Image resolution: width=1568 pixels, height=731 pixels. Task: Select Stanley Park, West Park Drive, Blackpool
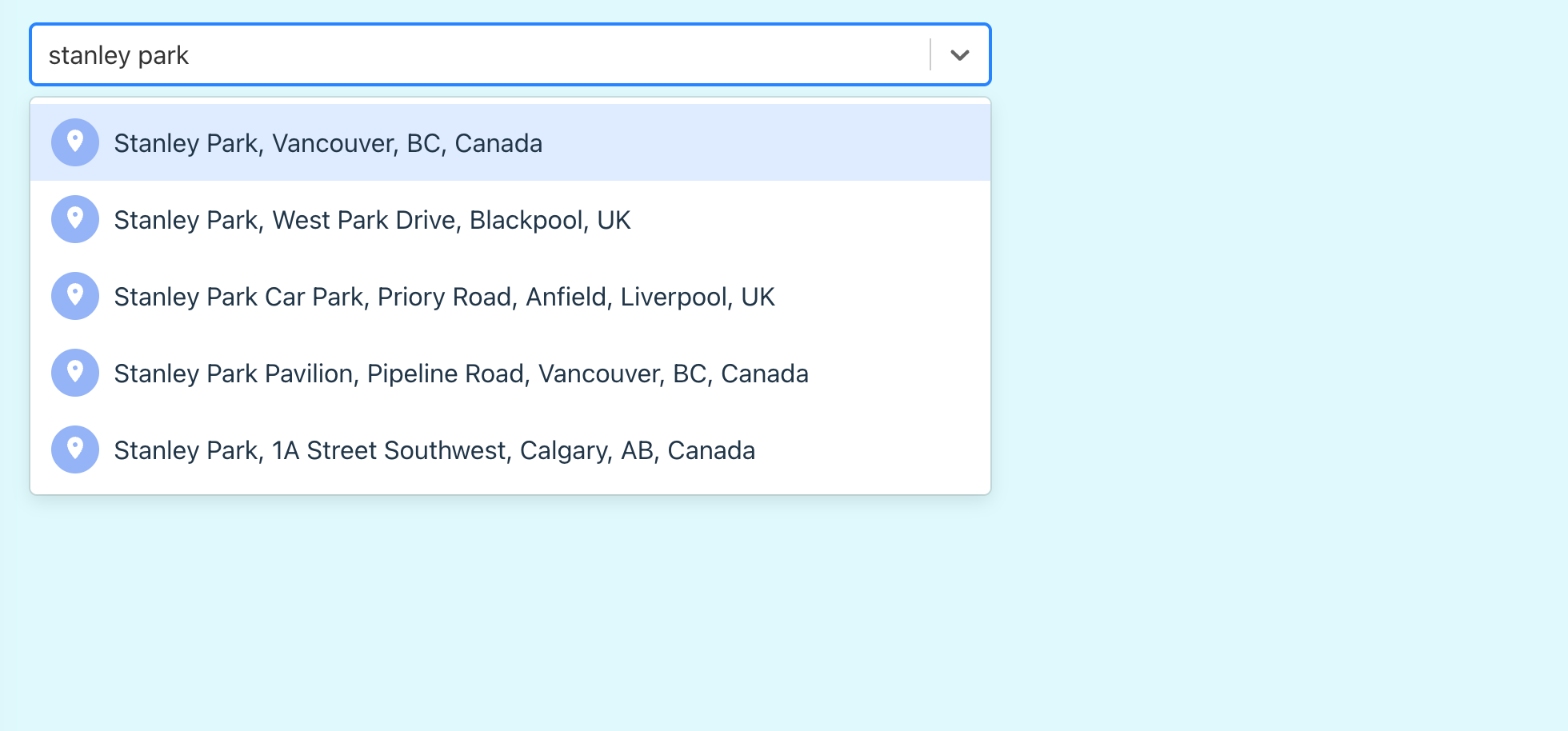pyautogui.click(x=372, y=218)
